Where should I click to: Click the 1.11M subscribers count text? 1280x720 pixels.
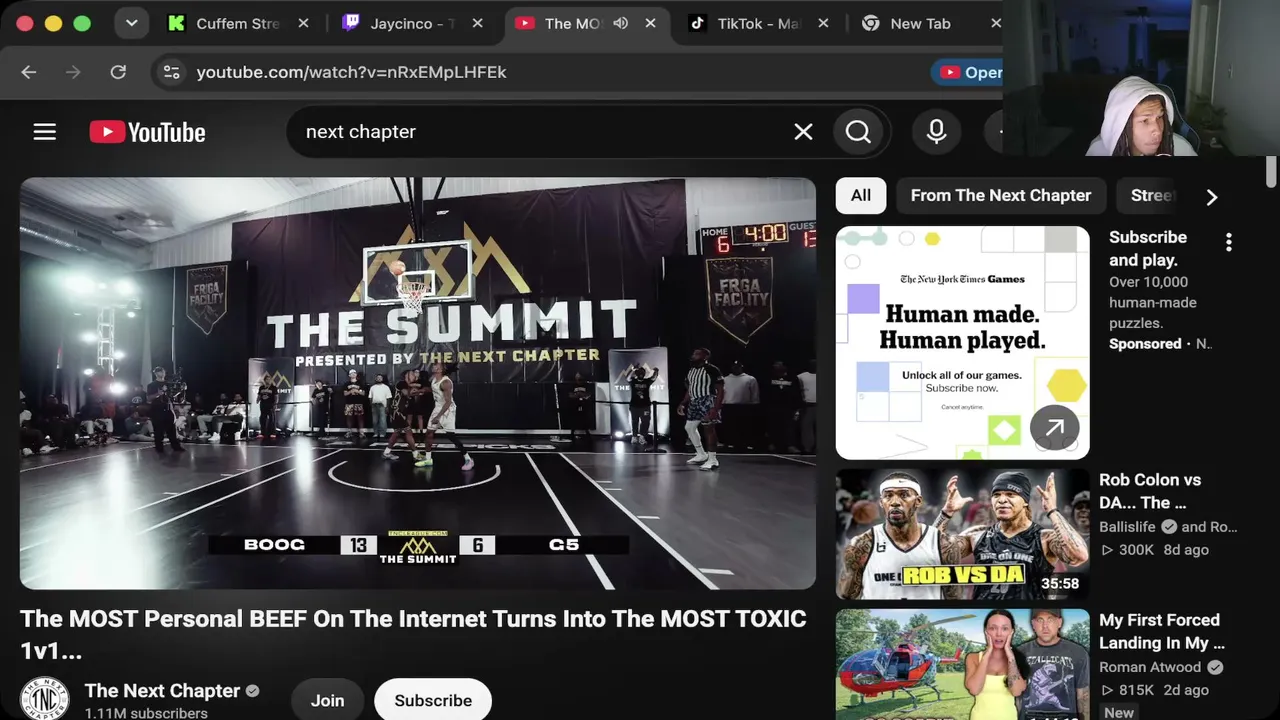point(146,713)
